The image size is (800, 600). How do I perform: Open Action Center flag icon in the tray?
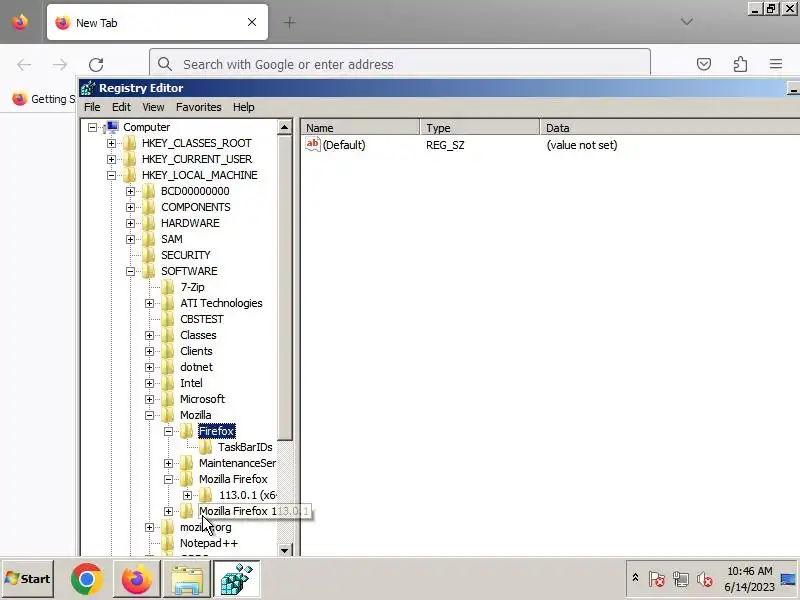(x=657, y=579)
